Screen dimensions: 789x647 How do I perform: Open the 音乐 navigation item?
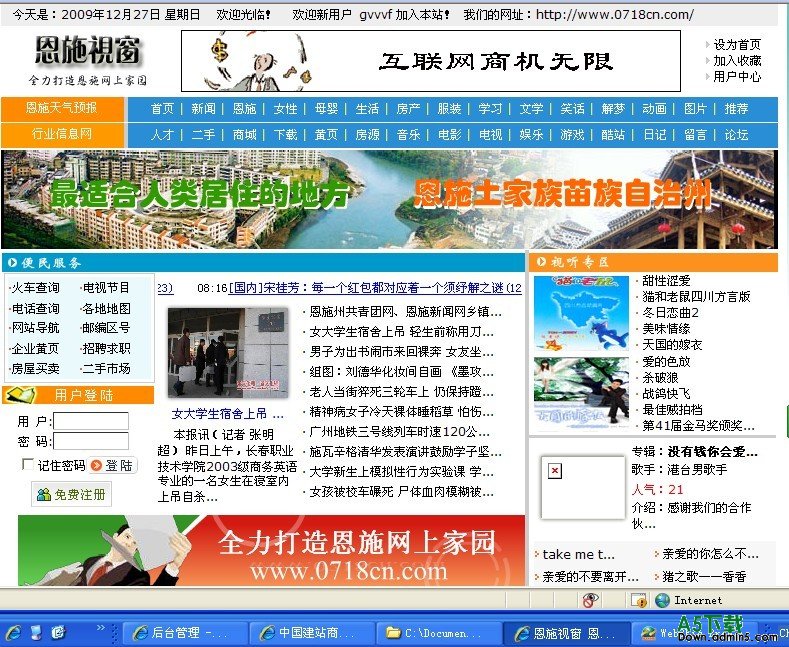click(408, 135)
